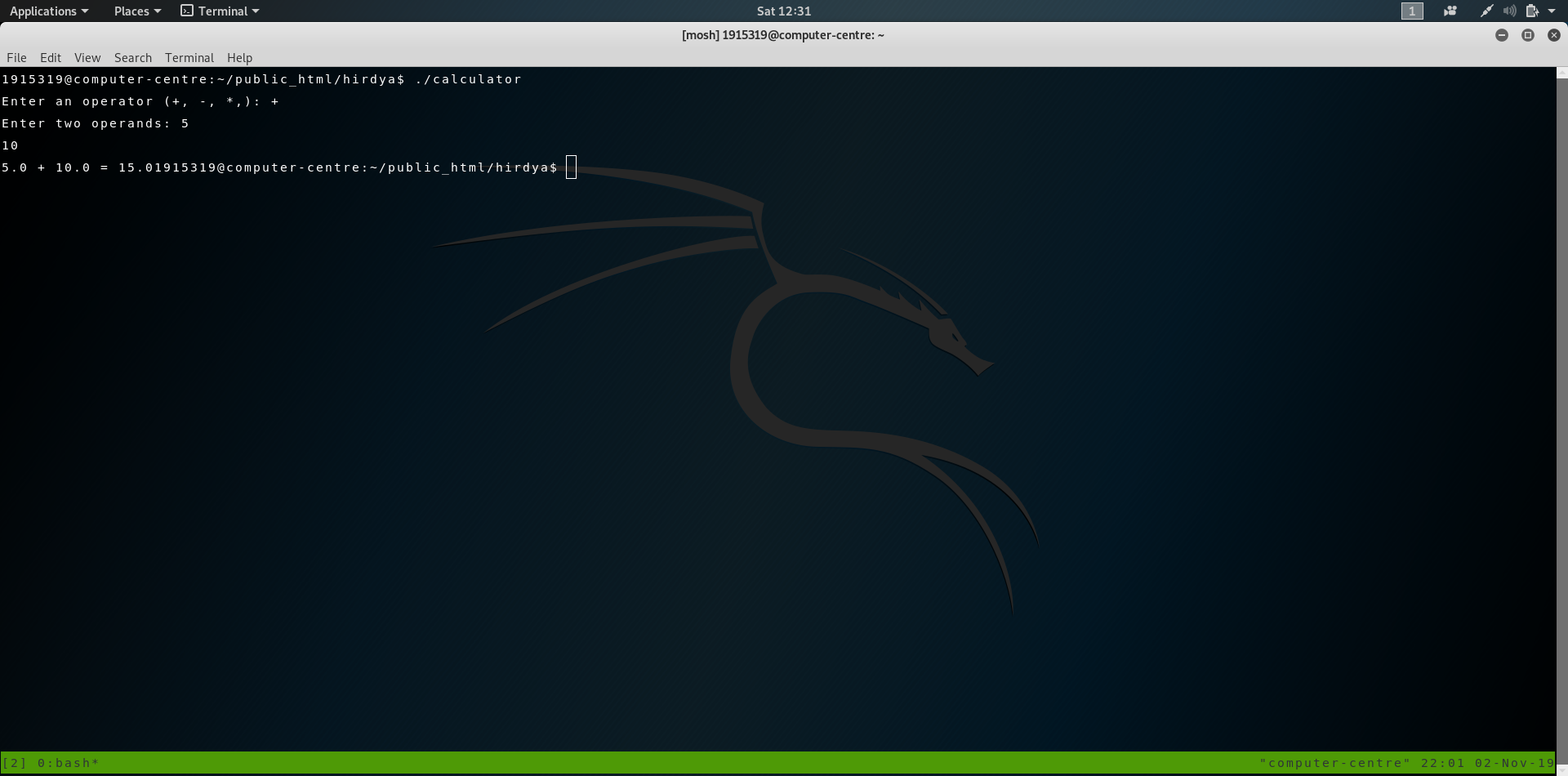Click the battery power icon

point(1532,11)
